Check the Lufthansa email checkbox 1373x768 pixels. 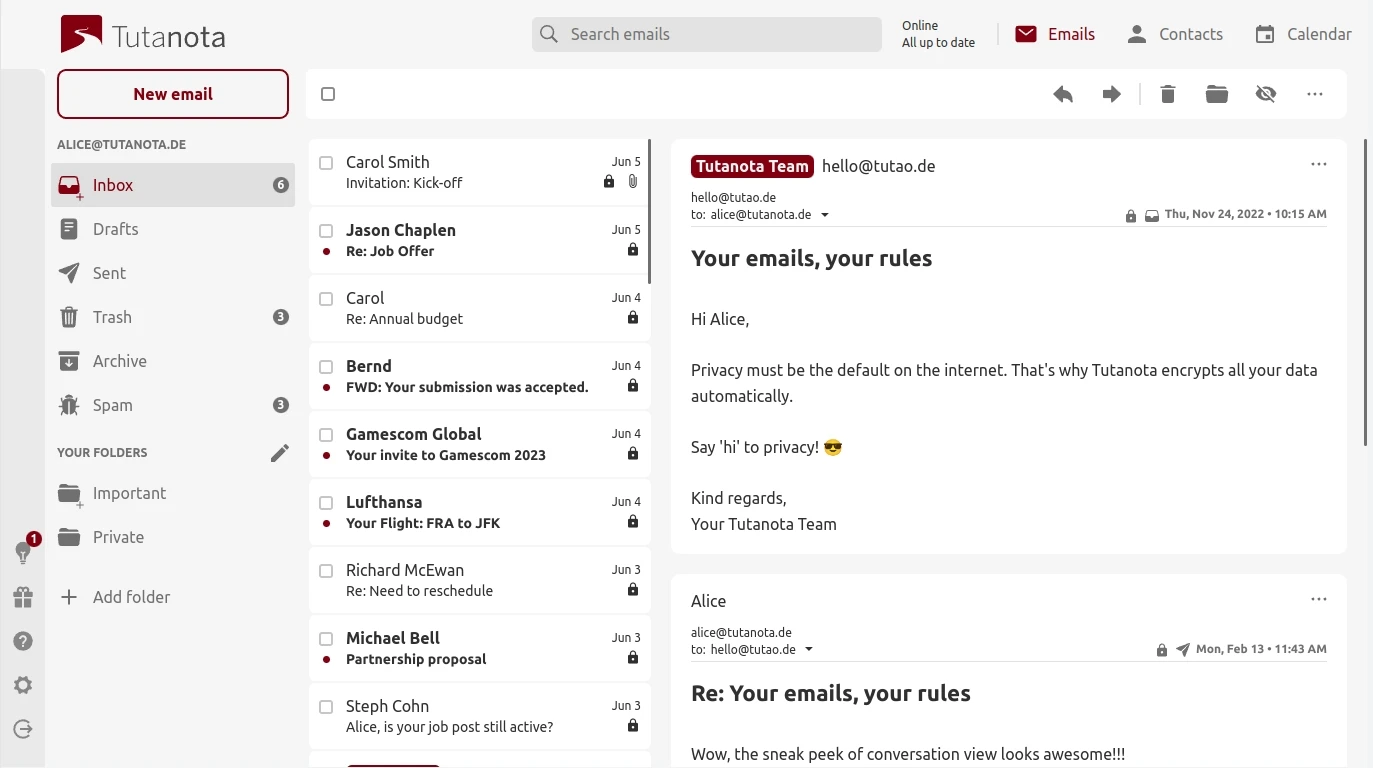click(x=326, y=502)
